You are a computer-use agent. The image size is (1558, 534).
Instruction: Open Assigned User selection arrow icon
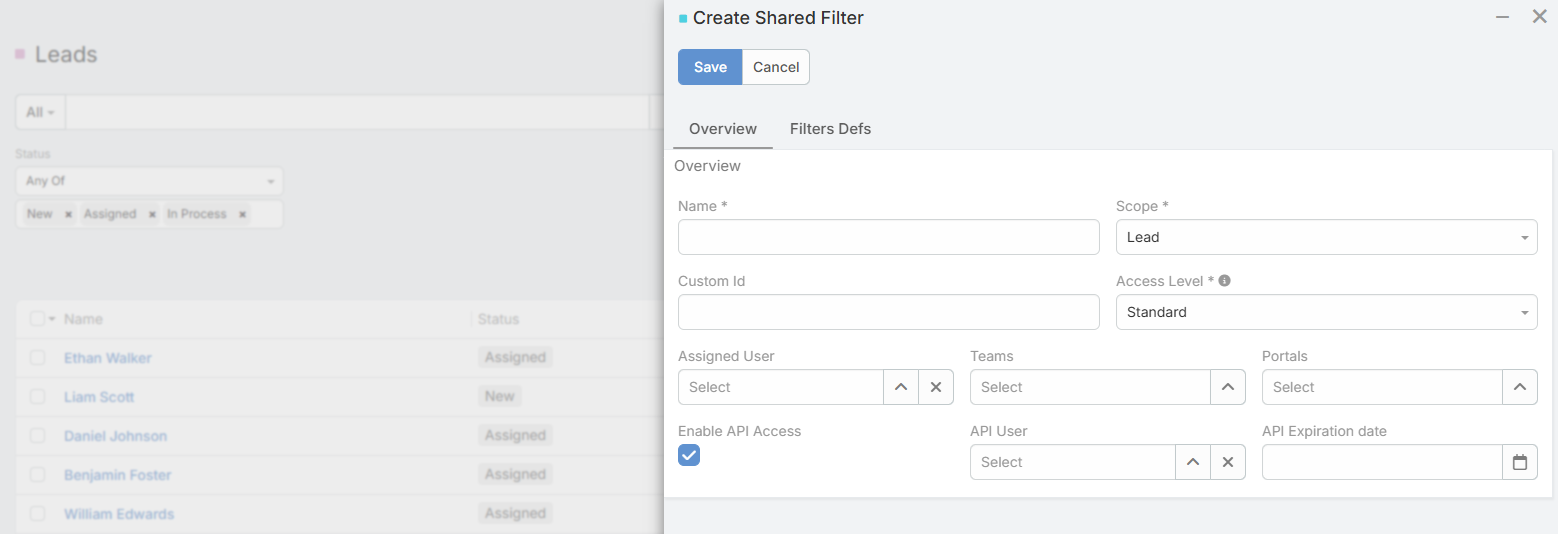(900, 387)
